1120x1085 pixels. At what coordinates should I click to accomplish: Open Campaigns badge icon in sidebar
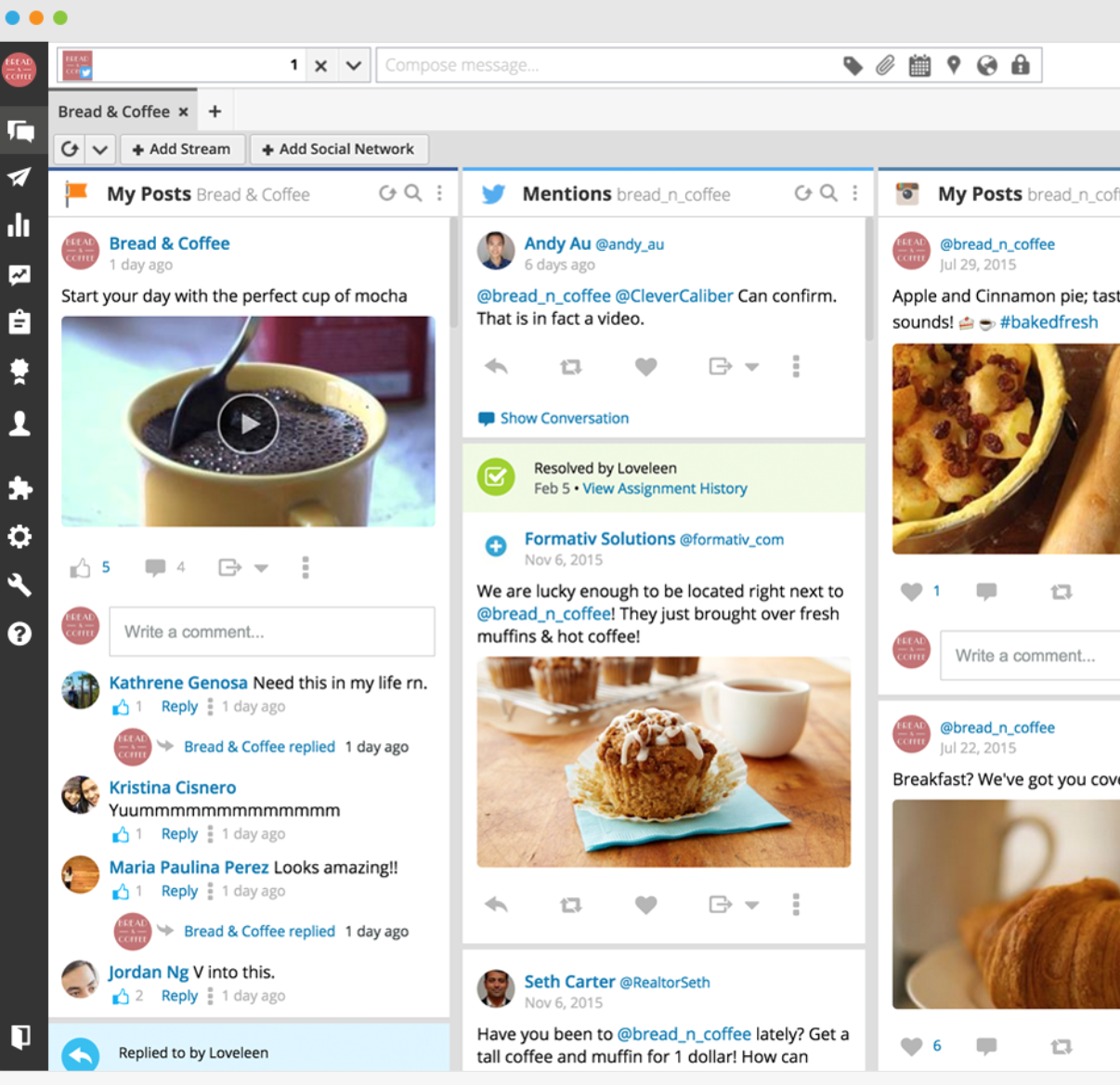(x=20, y=372)
